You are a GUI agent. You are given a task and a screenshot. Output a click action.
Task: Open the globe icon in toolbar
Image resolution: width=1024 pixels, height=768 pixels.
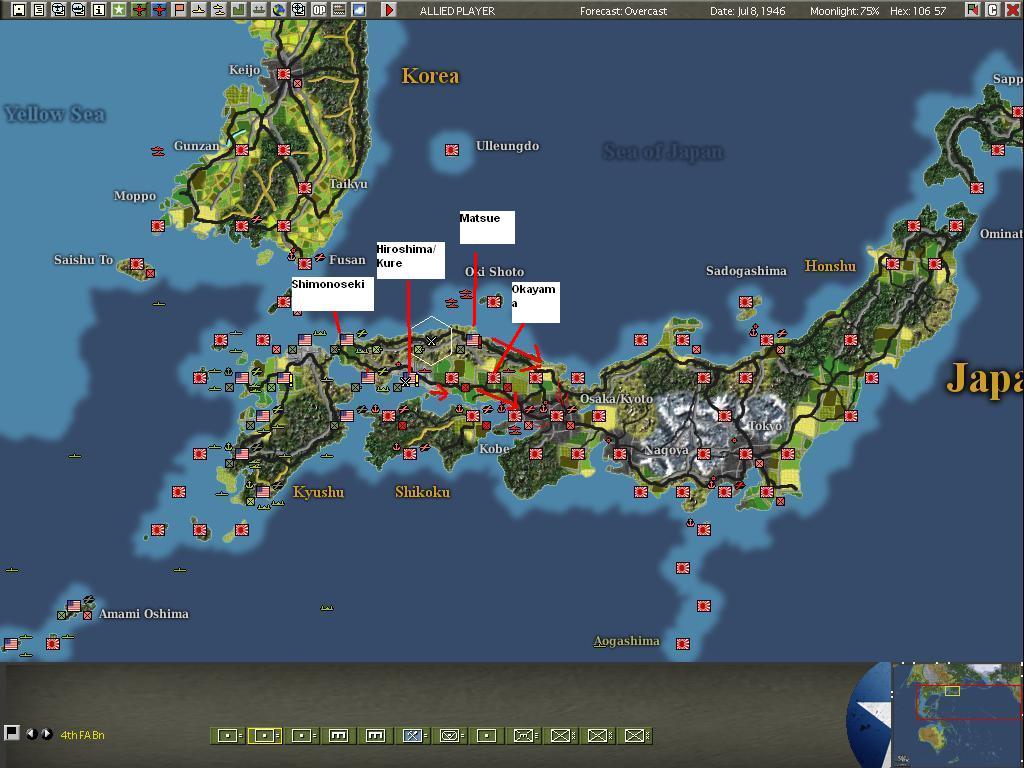[279, 10]
